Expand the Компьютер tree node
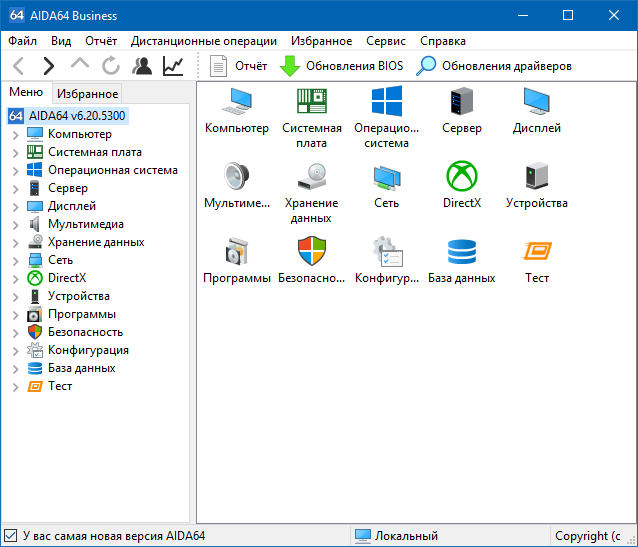 click(15, 134)
